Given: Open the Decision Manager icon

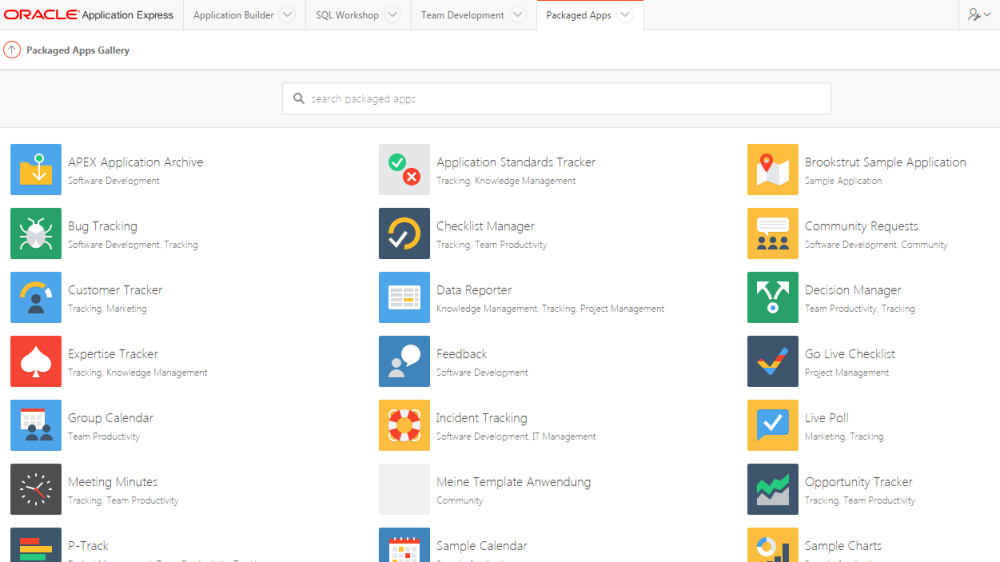Looking at the screenshot, I should point(772,297).
